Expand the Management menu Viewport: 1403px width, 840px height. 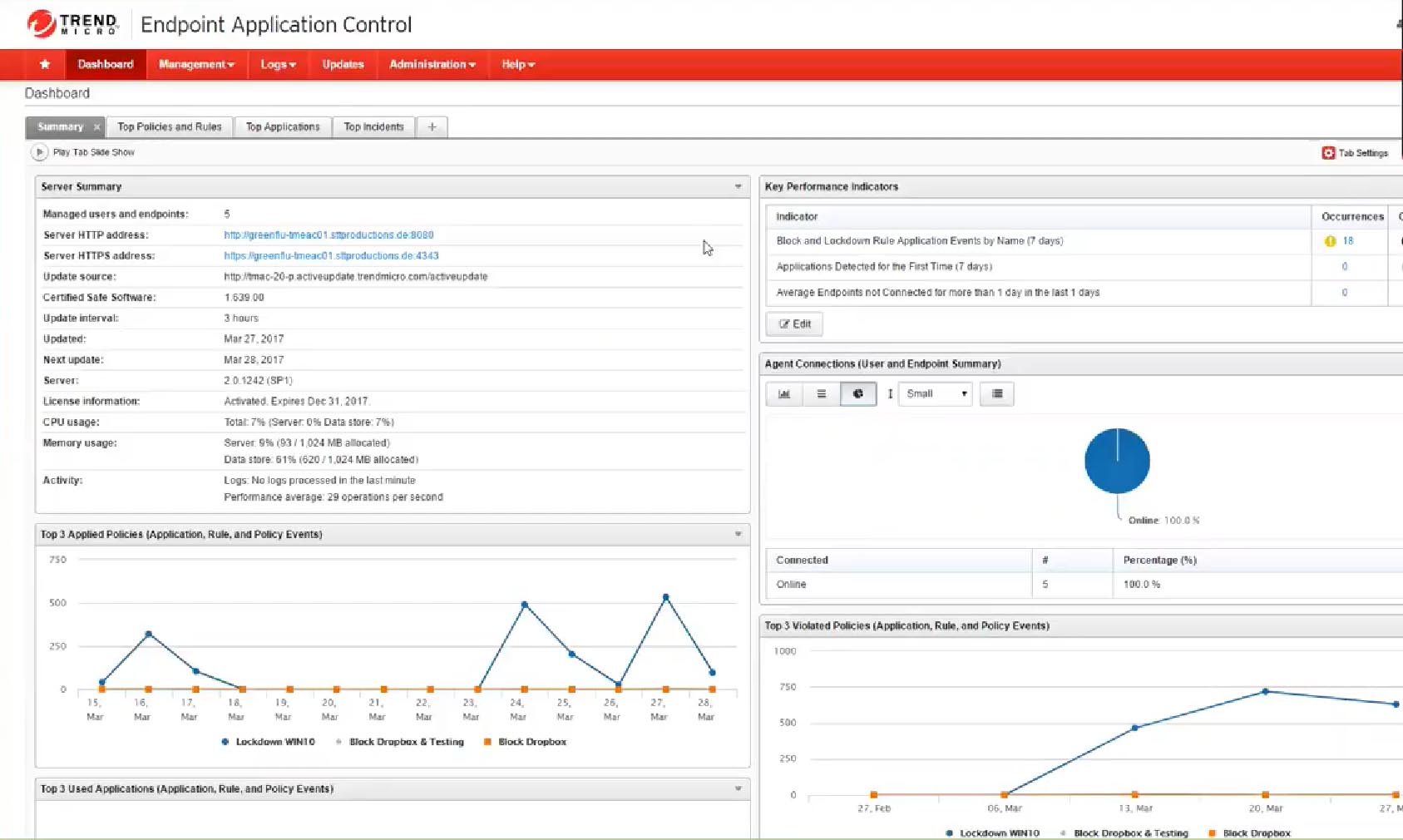click(196, 64)
